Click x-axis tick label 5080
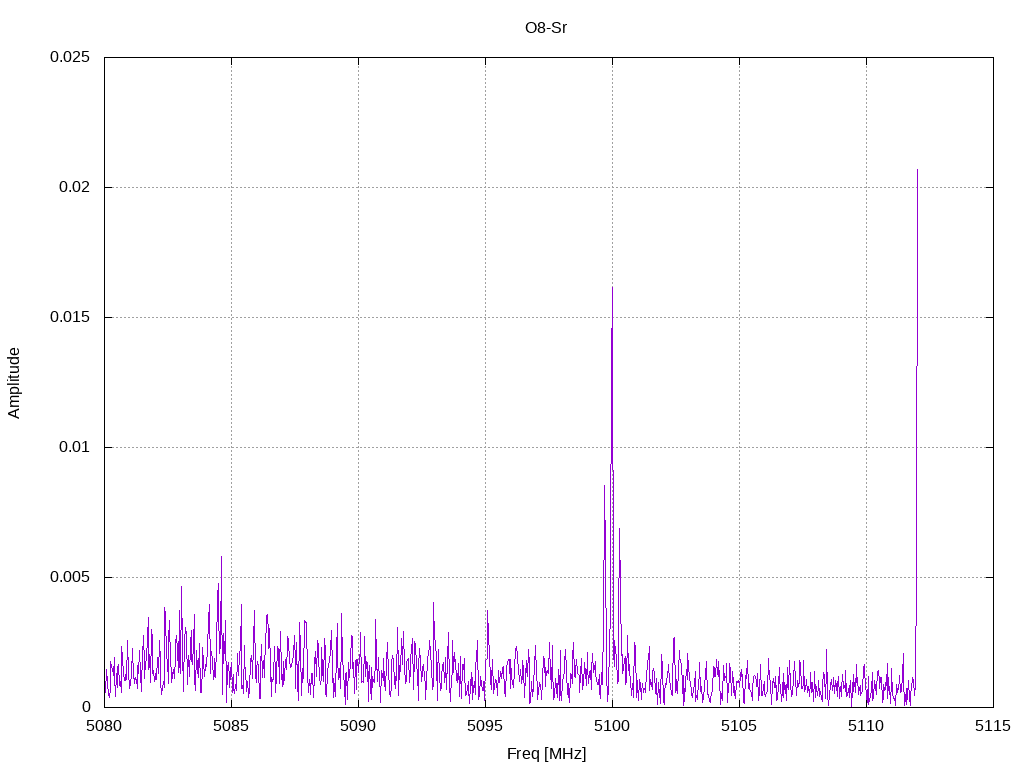1024x768 pixels. [x=104, y=726]
